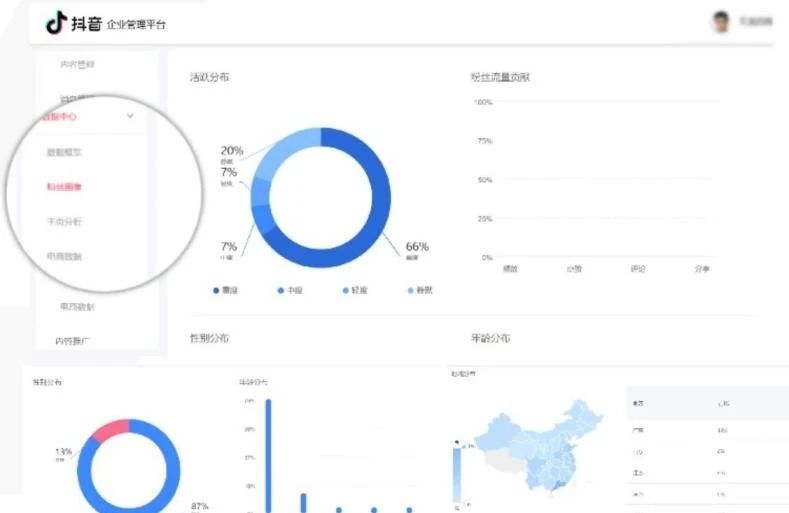Click the second-tallest bar in the age chart
Screen dimensions: 789x513
(x=303, y=503)
